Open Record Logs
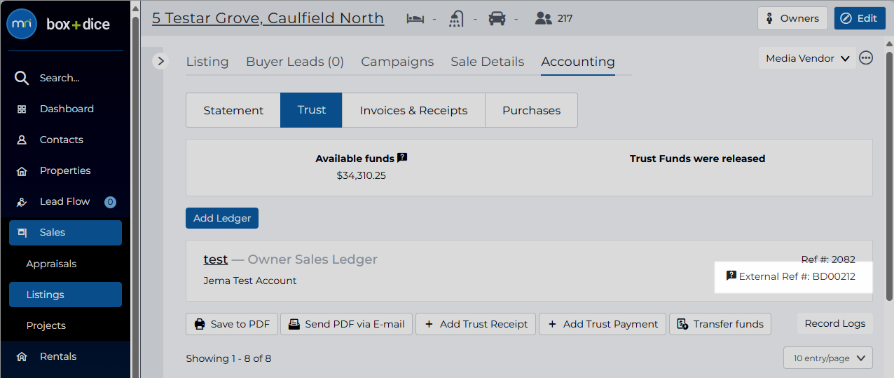Image resolution: width=894 pixels, height=378 pixels. pos(835,323)
